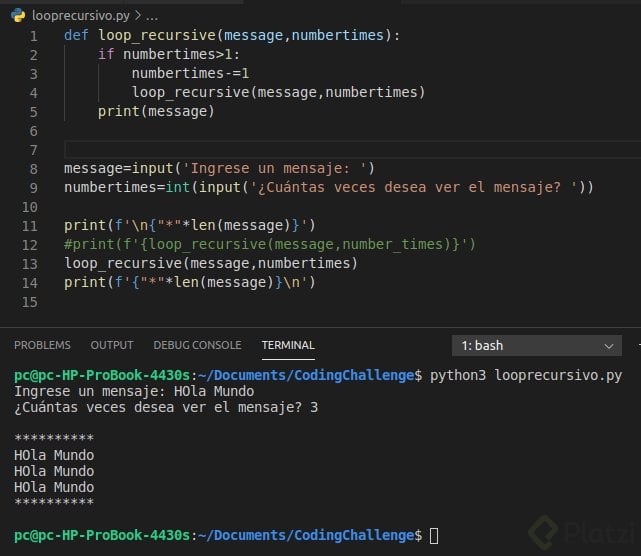641x556 pixels.
Task: Open the DEBUG CONSOLE tab
Action: pyautogui.click(x=197, y=345)
